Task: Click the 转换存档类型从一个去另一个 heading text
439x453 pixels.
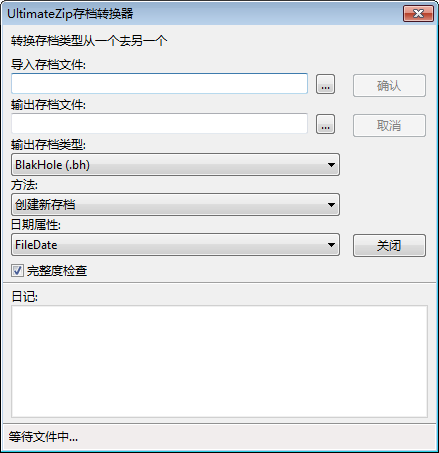Action: (89, 41)
